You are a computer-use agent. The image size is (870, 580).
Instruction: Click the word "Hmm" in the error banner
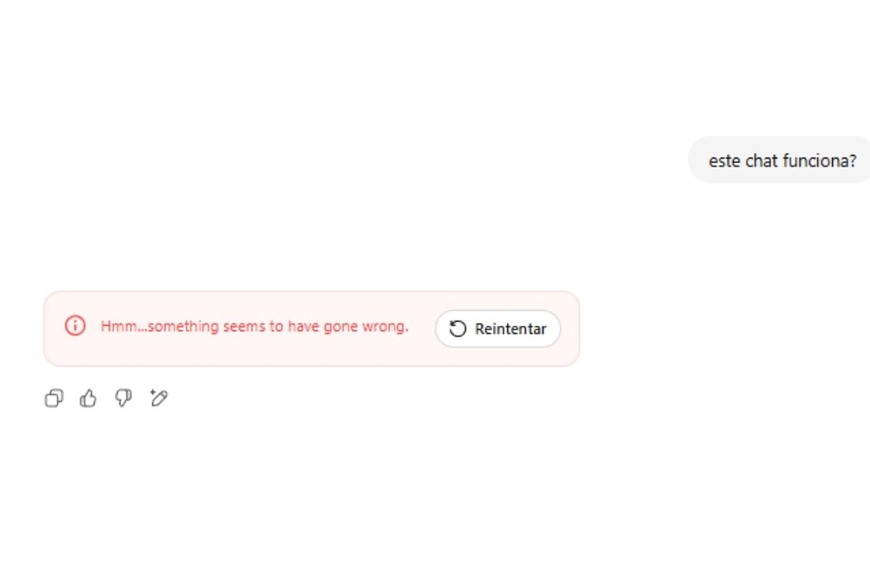click(x=117, y=326)
